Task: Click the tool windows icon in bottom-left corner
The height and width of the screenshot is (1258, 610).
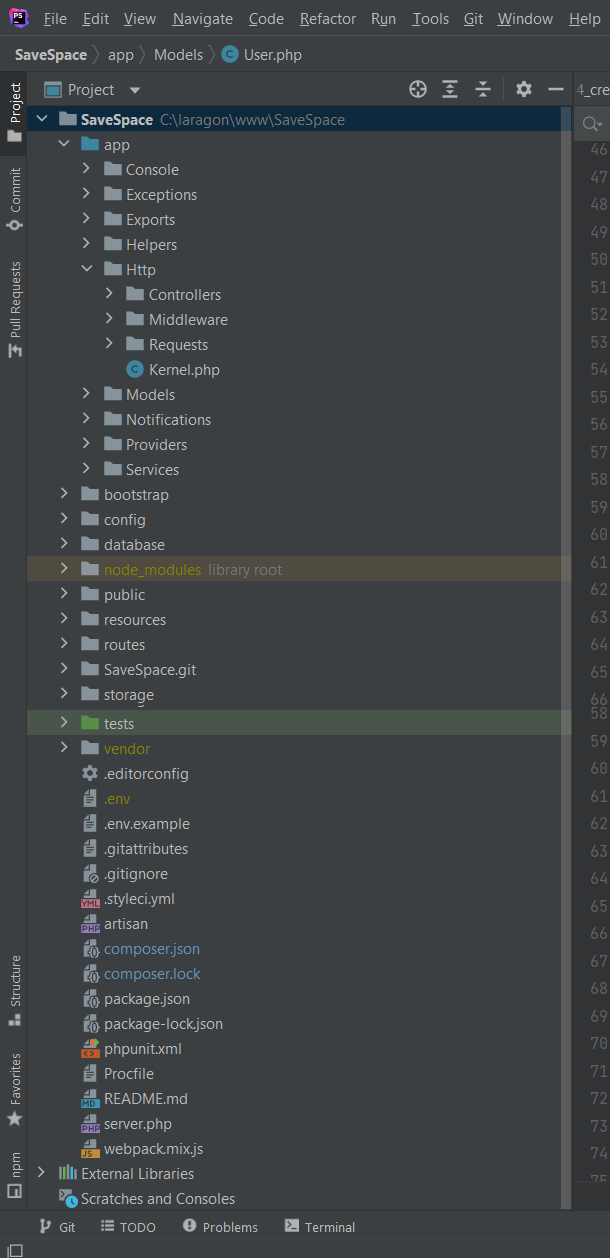Action: pyautogui.click(x=14, y=1248)
